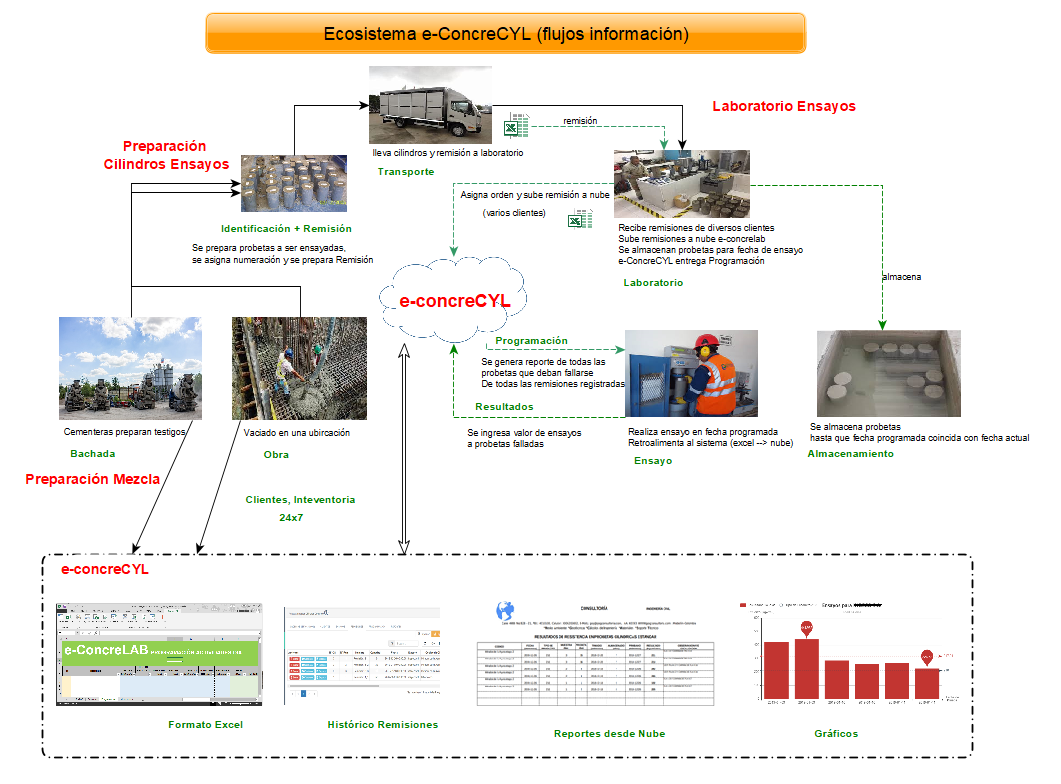Select the e-concreCYL cloud shape
The image size is (1061, 784).
(x=455, y=298)
